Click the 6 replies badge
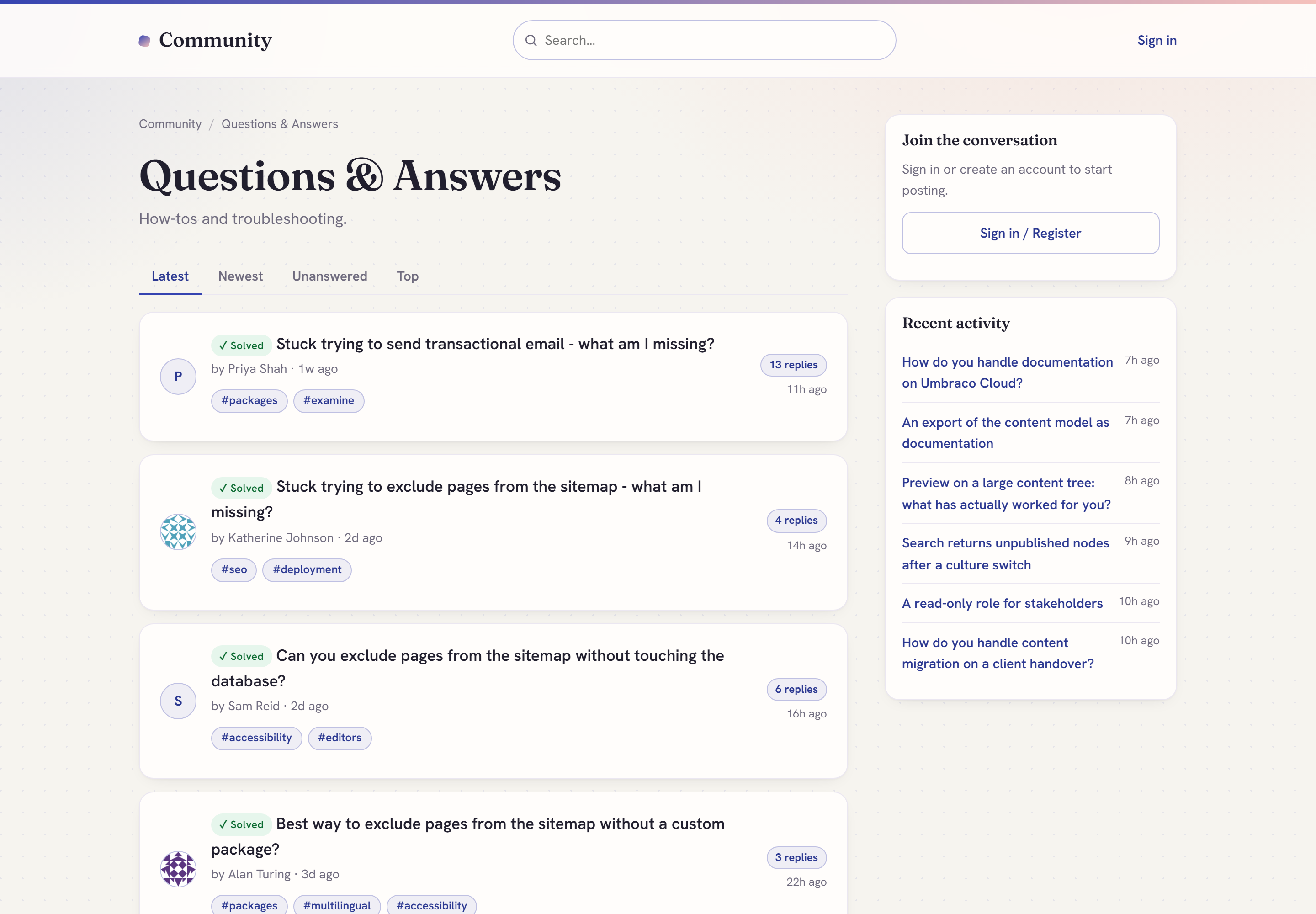This screenshot has height=914, width=1316. [796, 690]
